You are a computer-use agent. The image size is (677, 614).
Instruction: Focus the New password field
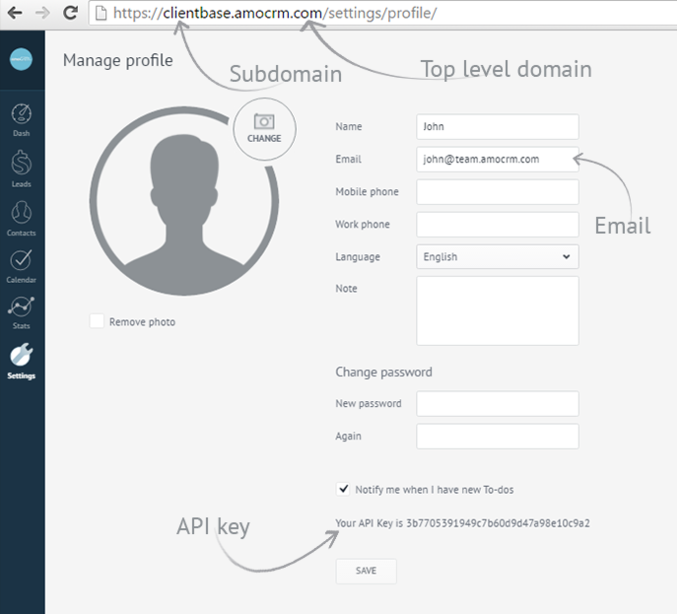tap(497, 404)
